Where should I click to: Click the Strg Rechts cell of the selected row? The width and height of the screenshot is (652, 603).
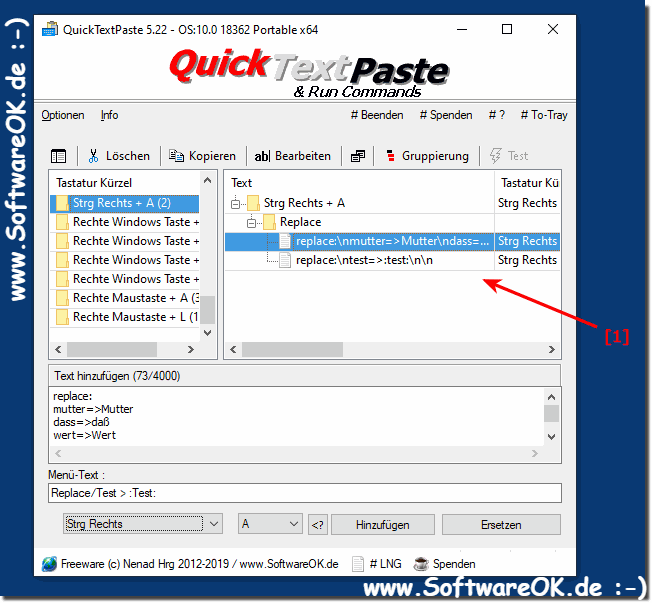click(x=527, y=241)
